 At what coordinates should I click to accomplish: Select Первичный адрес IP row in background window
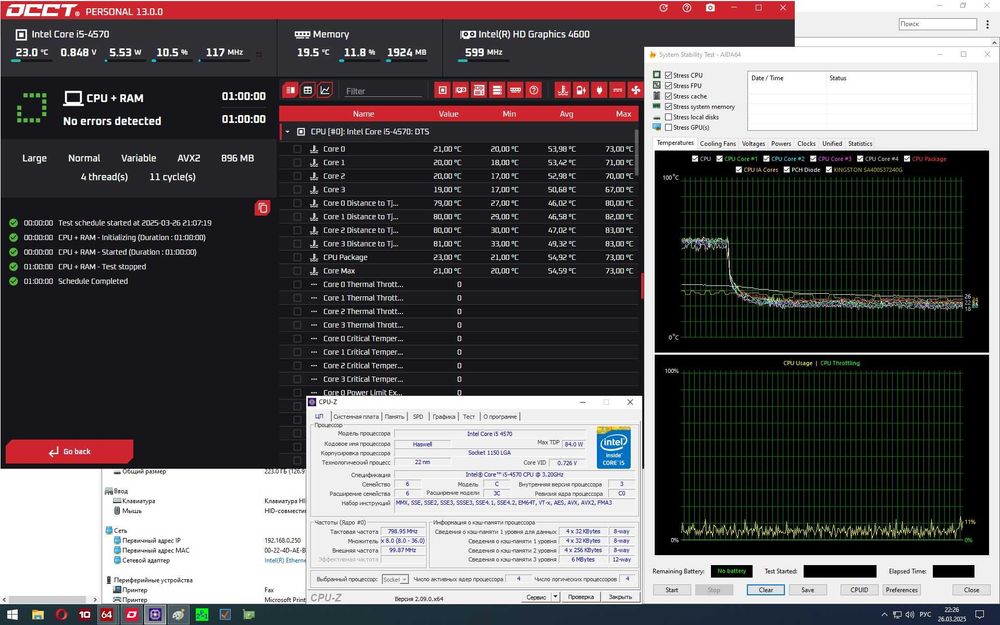[151, 540]
